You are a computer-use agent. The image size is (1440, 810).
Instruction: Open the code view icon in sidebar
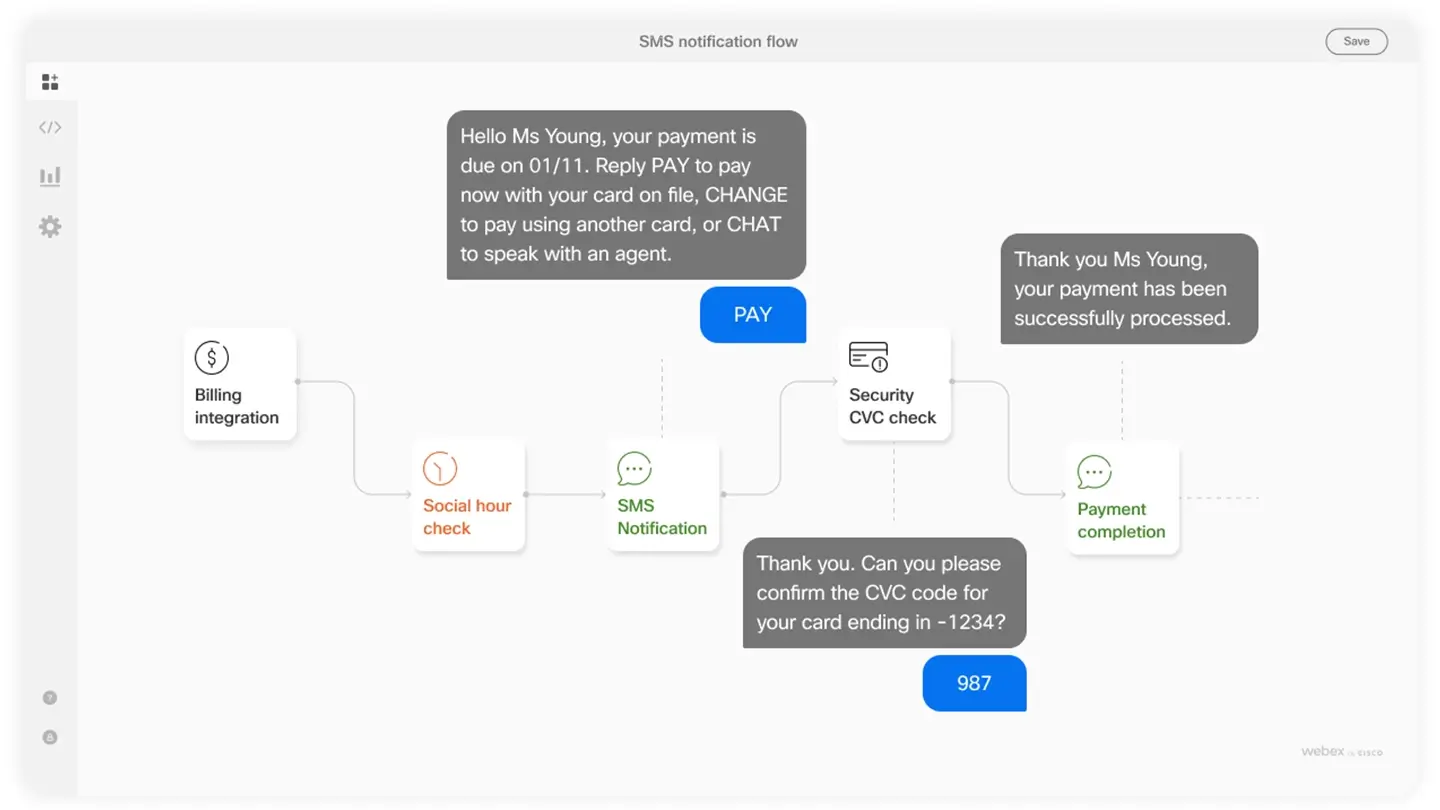click(50, 128)
